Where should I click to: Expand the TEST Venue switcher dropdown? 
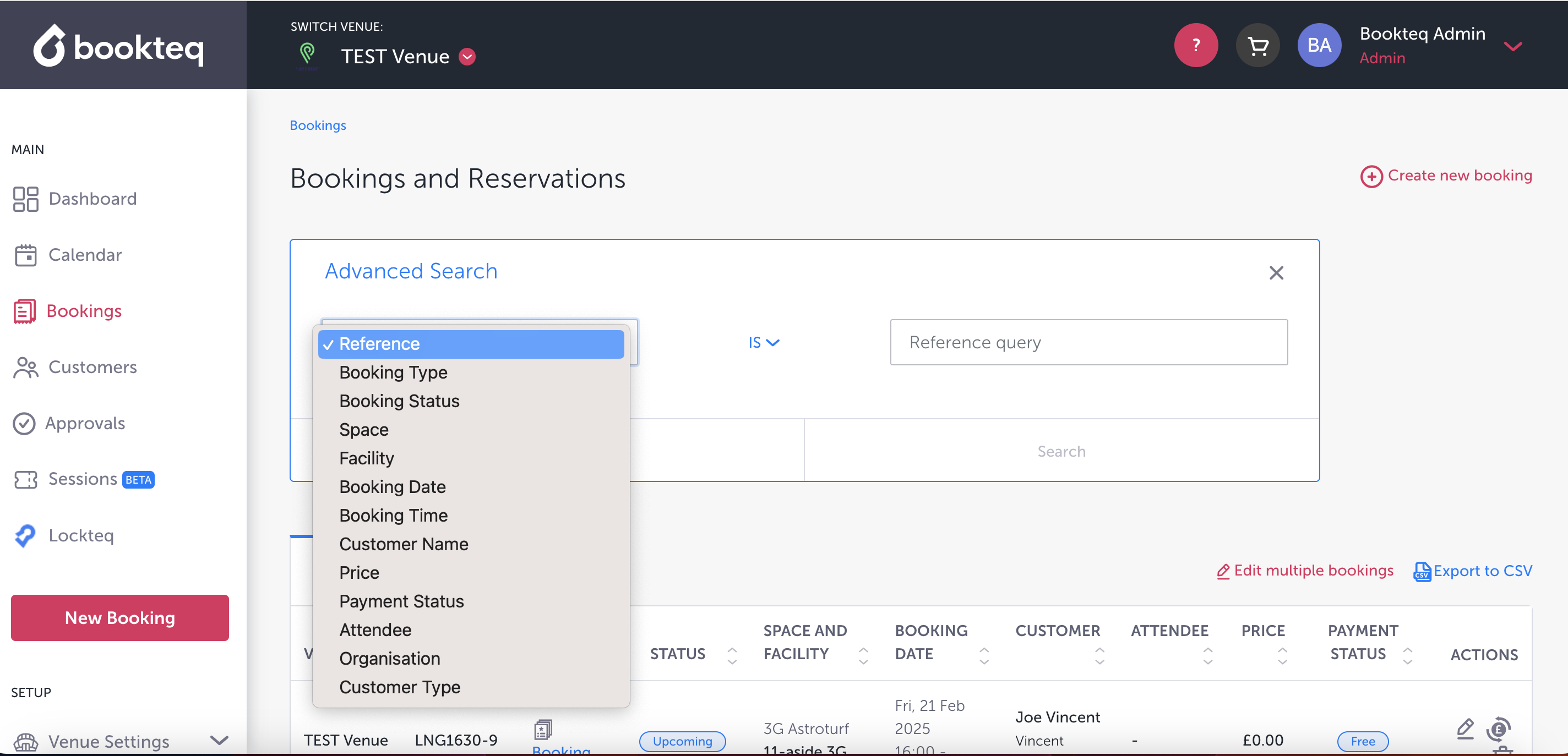(467, 57)
